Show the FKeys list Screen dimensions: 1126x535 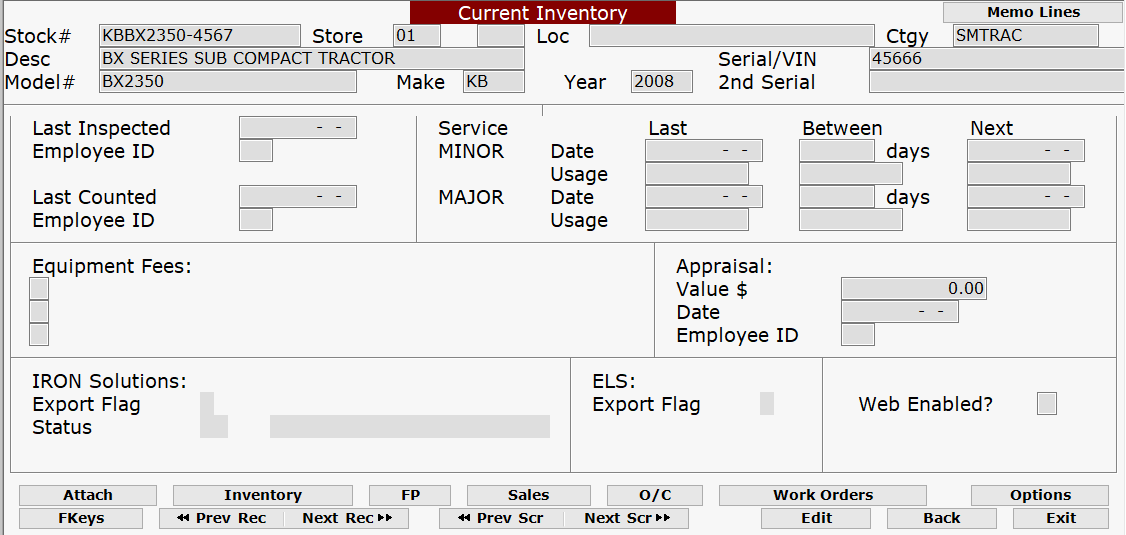click(x=81, y=518)
